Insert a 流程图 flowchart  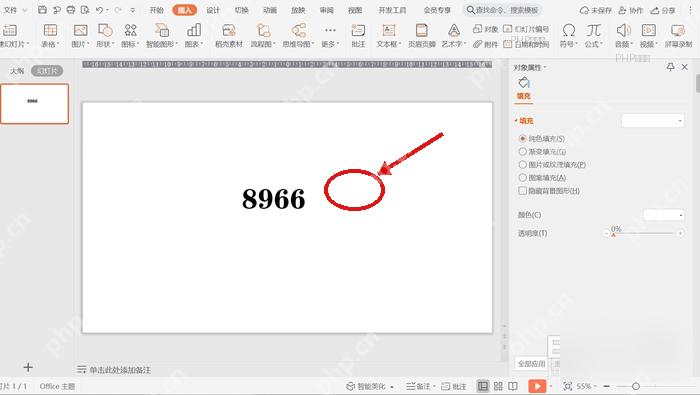click(x=262, y=36)
